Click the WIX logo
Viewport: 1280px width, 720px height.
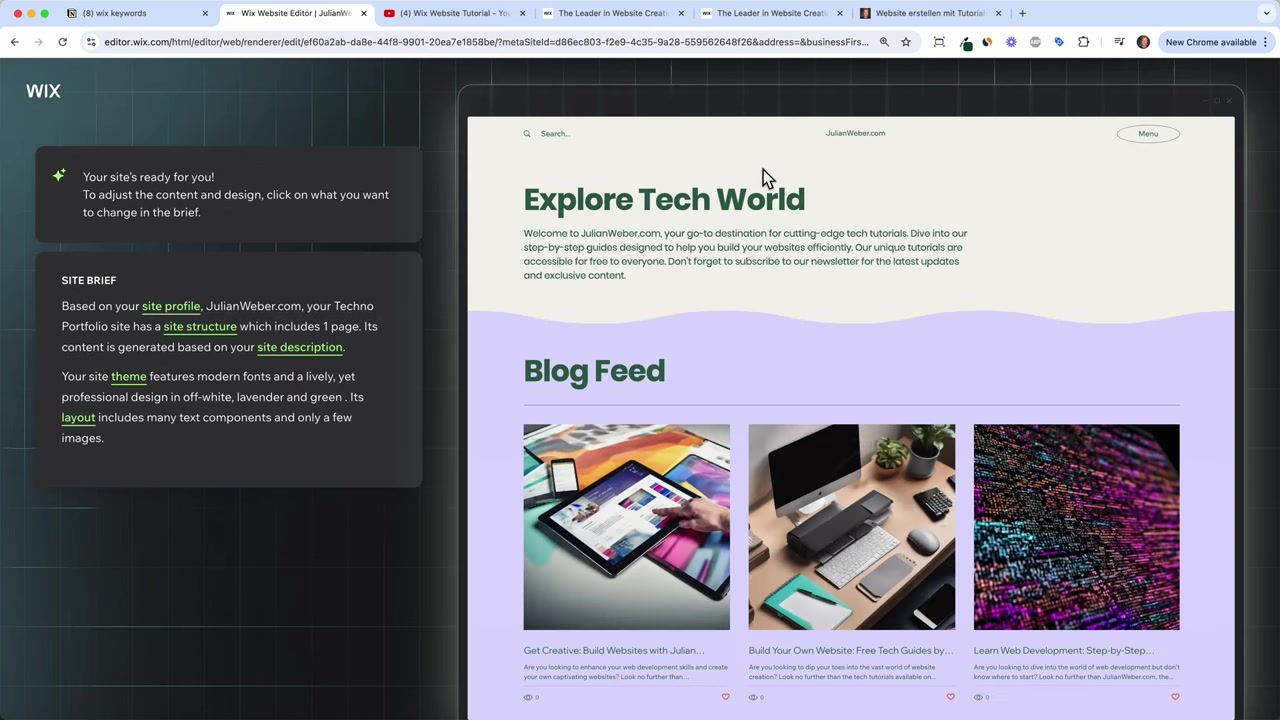point(43,91)
